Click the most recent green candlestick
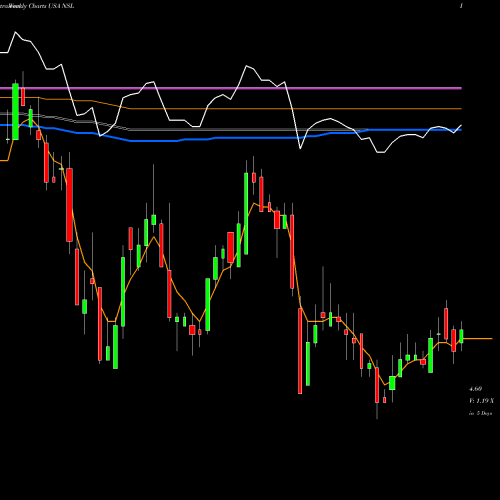 [461, 336]
